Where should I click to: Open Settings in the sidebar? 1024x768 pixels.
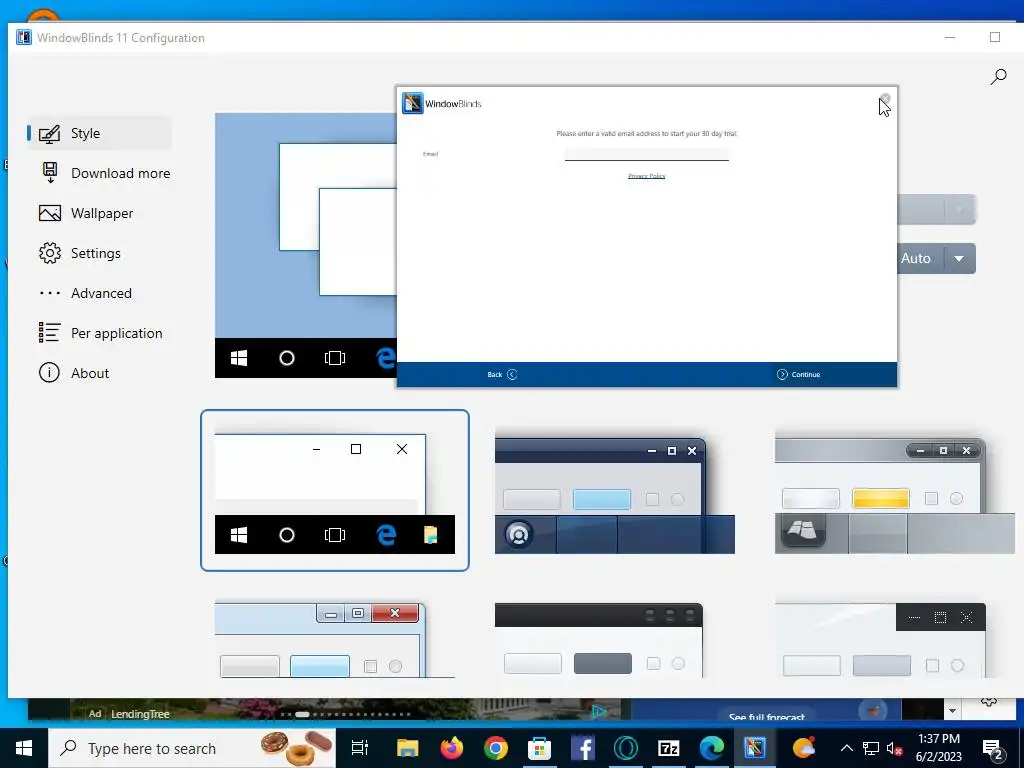pyautogui.click(x=80, y=253)
